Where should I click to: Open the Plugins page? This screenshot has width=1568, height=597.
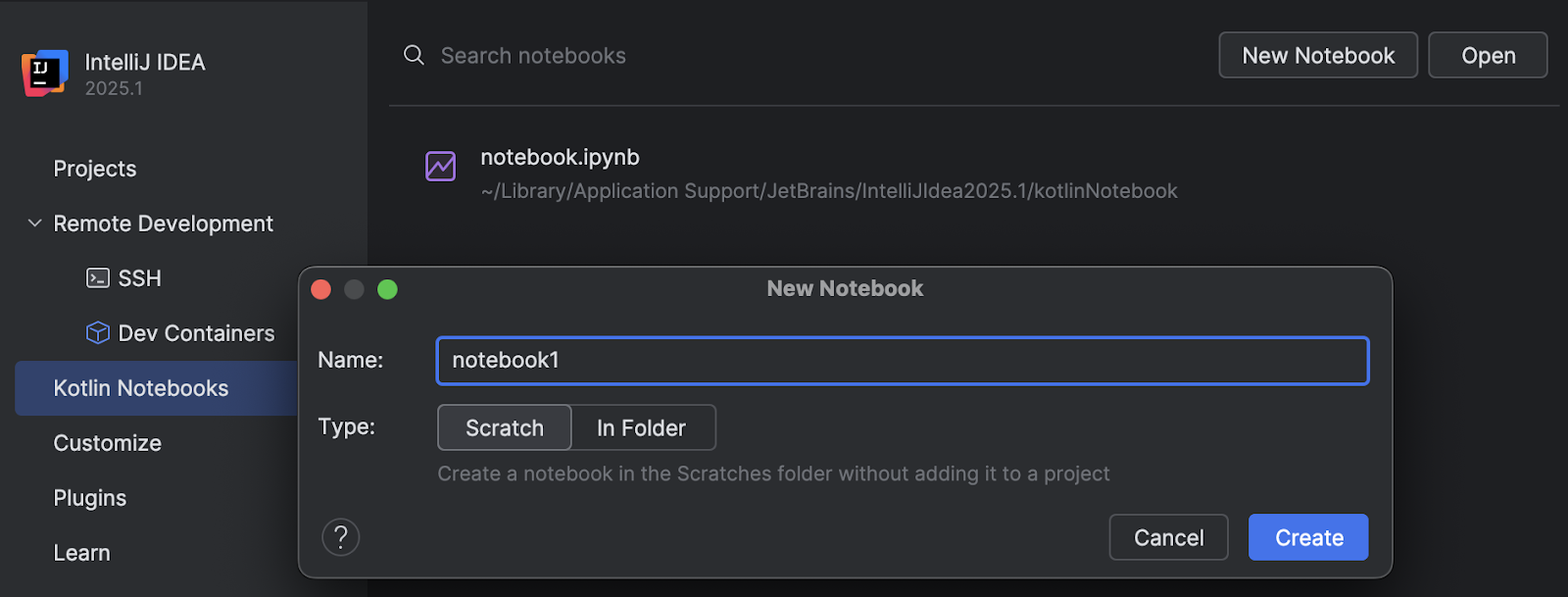tap(90, 498)
